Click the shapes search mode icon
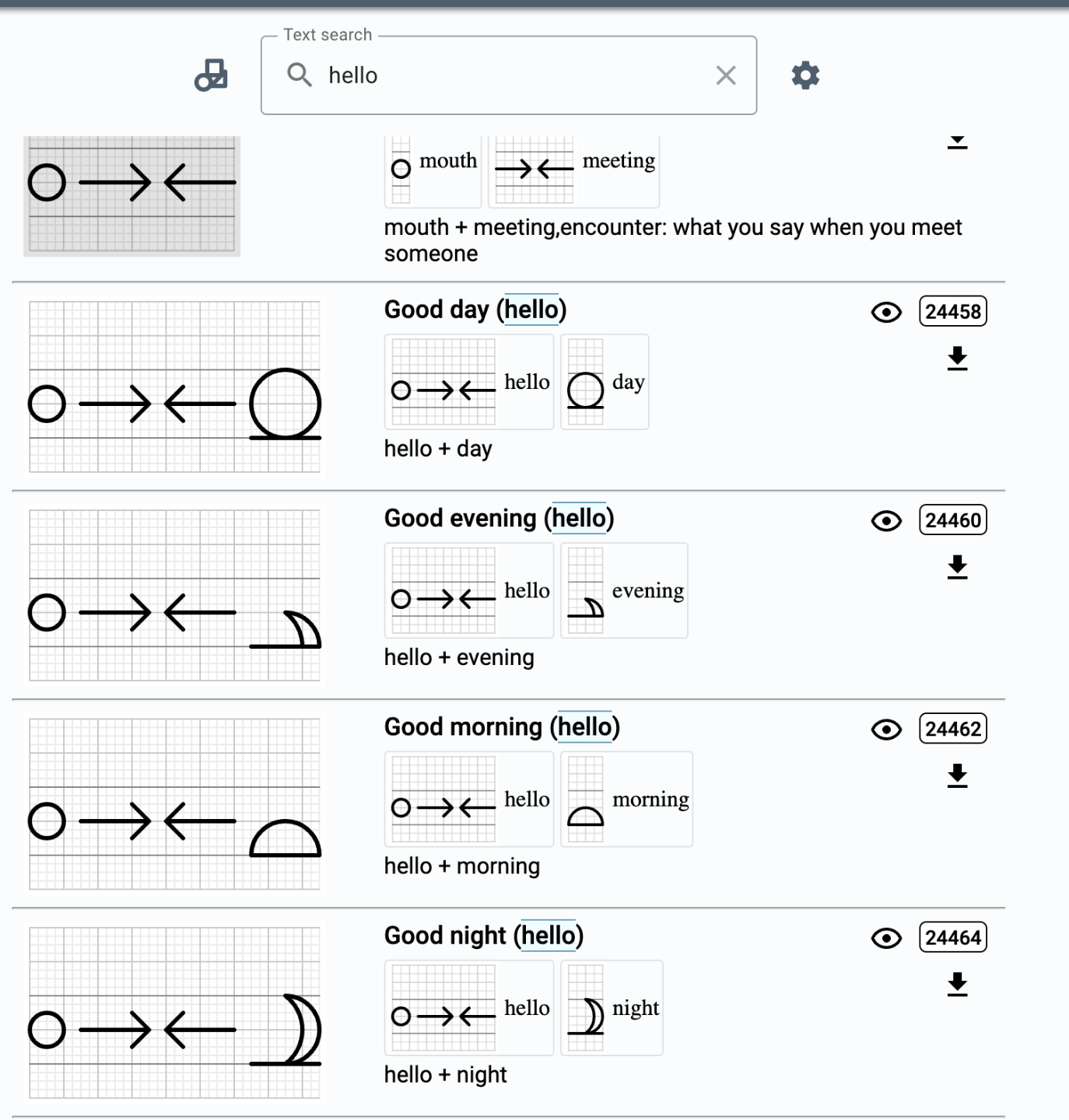This screenshot has height=1120, width=1069. (211, 75)
